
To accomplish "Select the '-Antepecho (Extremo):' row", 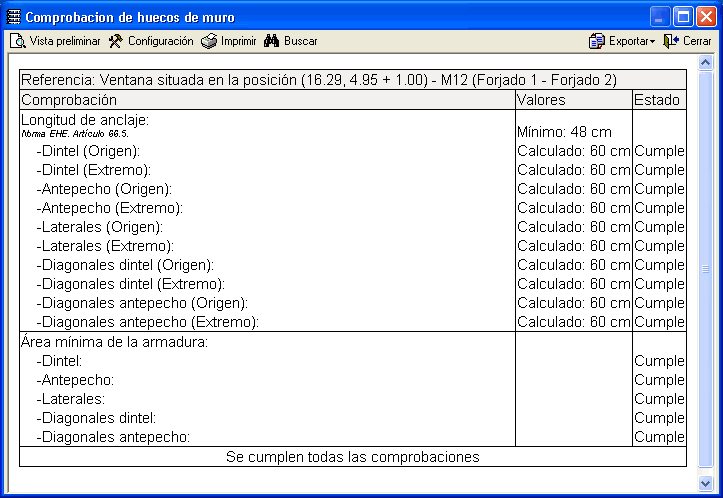I will (x=353, y=208).
